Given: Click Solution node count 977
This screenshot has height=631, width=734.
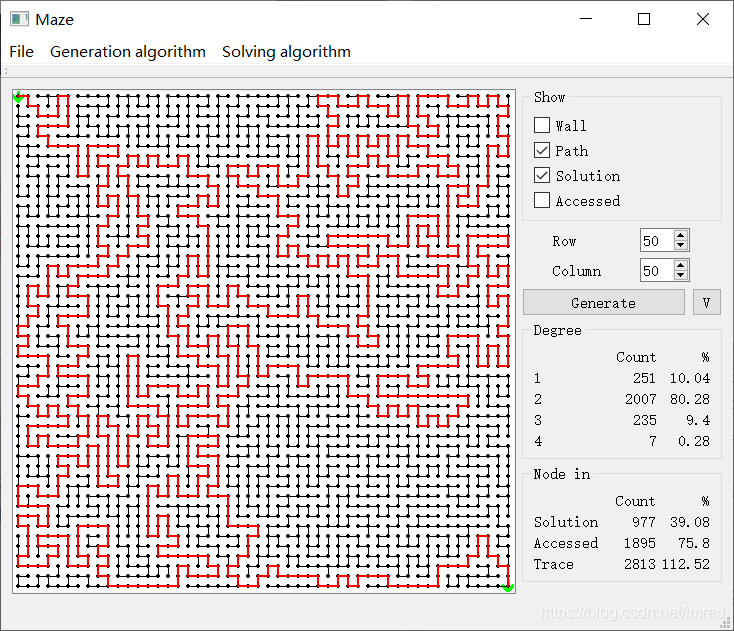Looking at the screenshot, I should (x=644, y=522).
